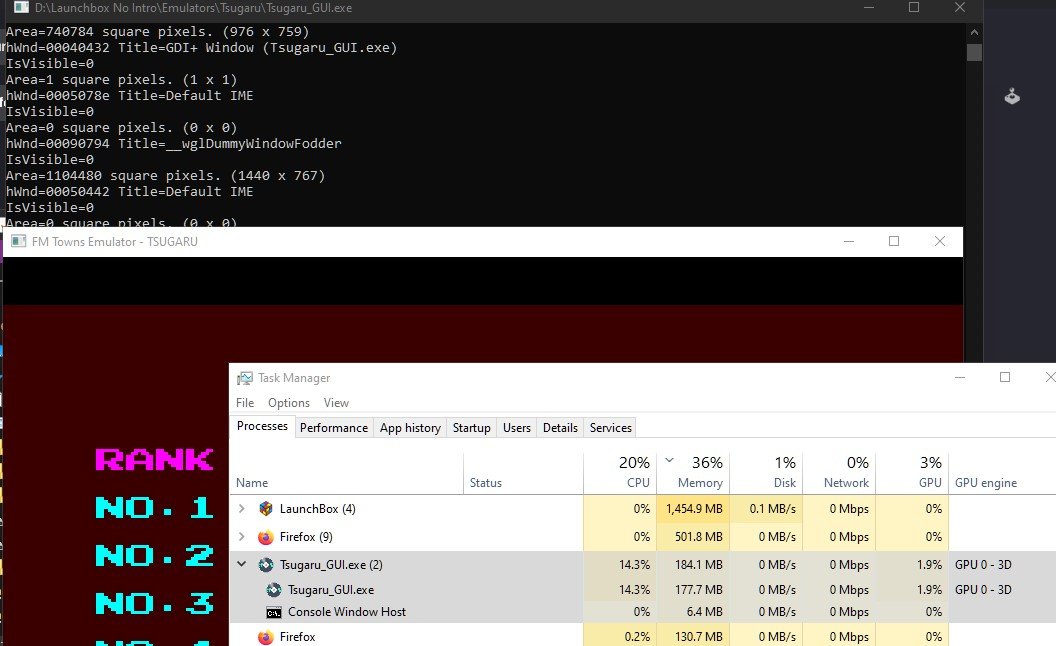1056x646 pixels.
Task: Minimize the FM Towns Emulator window
Action: click(849, 241)
